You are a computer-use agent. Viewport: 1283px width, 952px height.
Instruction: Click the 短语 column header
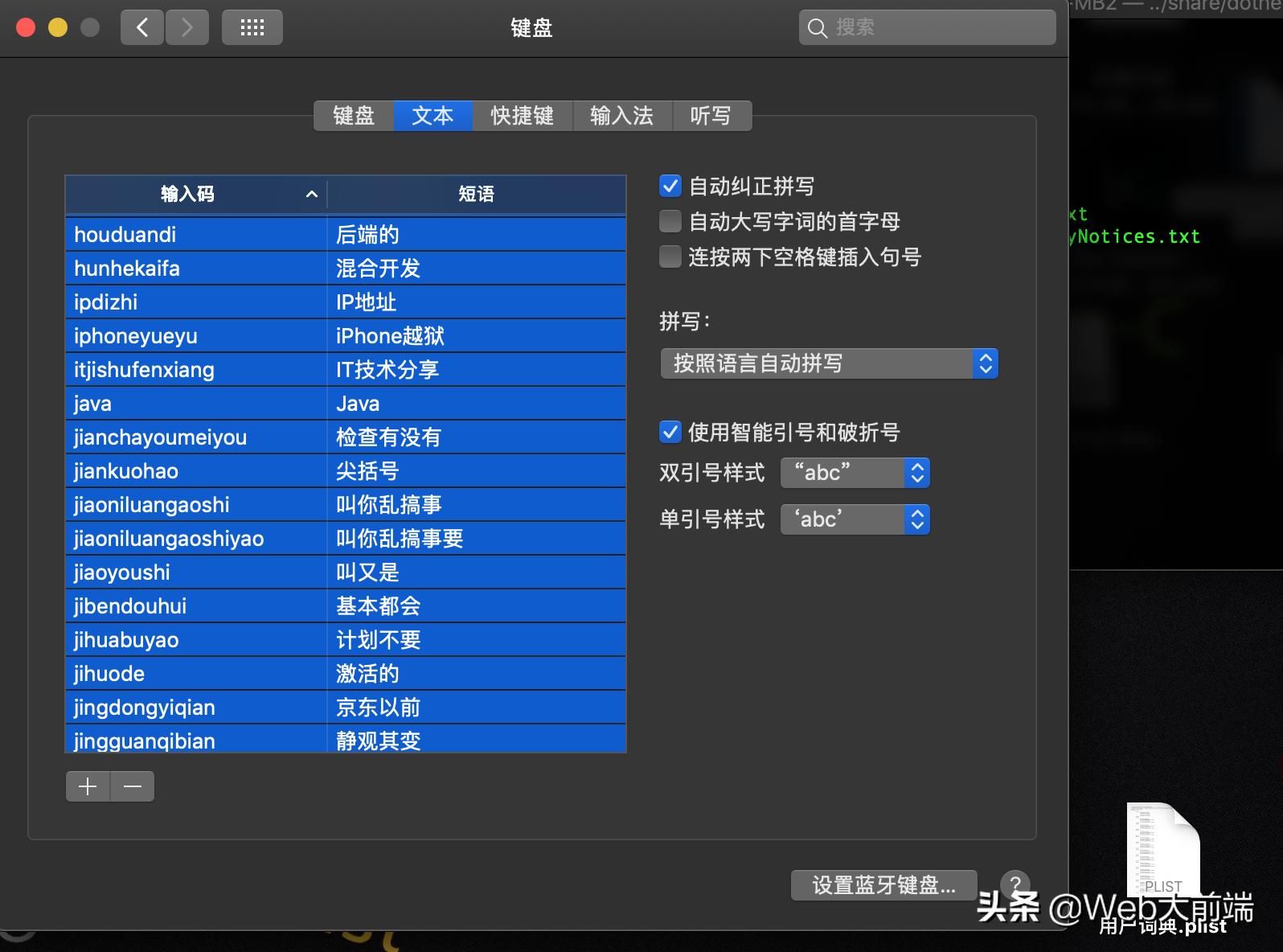(477, 194)
